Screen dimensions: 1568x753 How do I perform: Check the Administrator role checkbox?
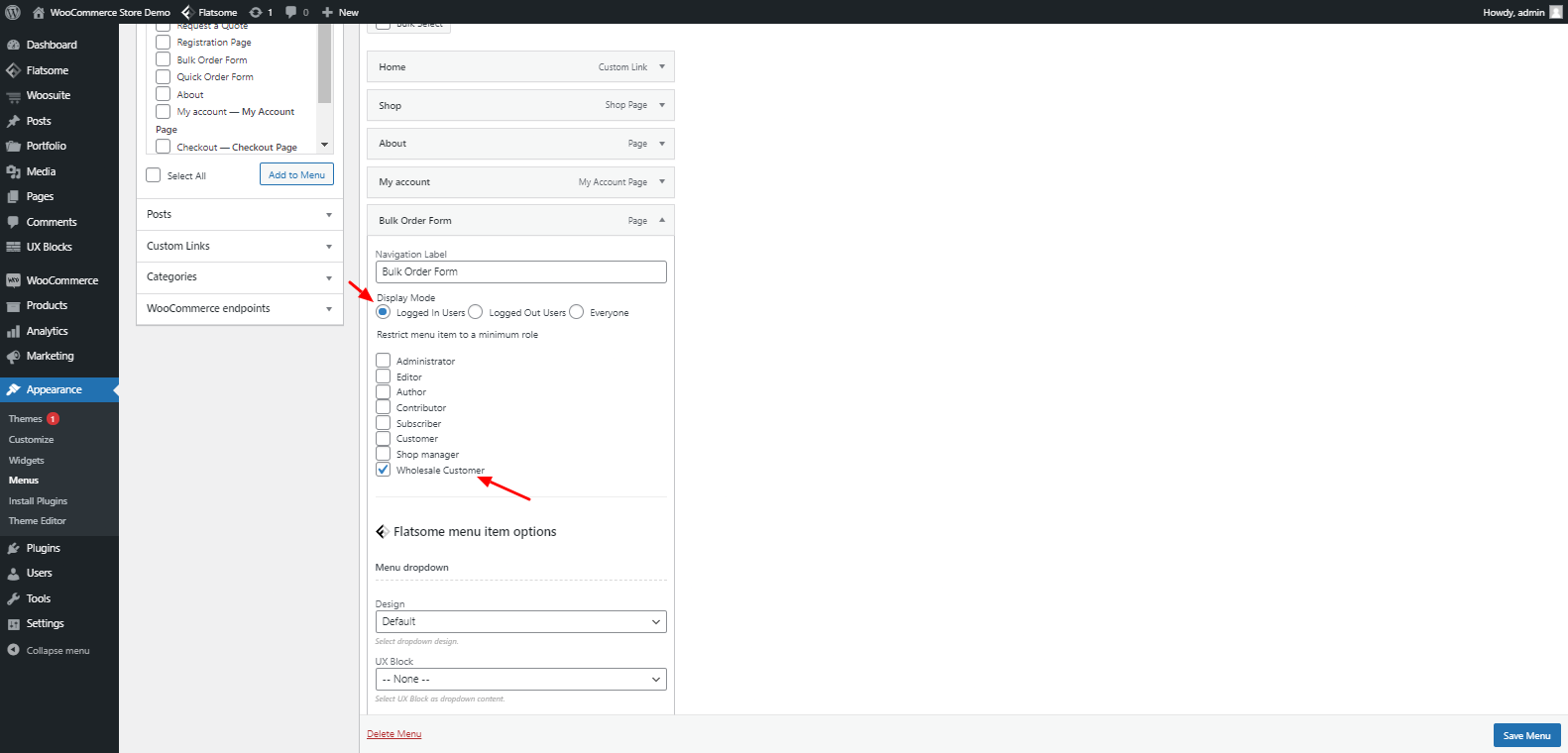pyautogui.click(x=383, y=361)
